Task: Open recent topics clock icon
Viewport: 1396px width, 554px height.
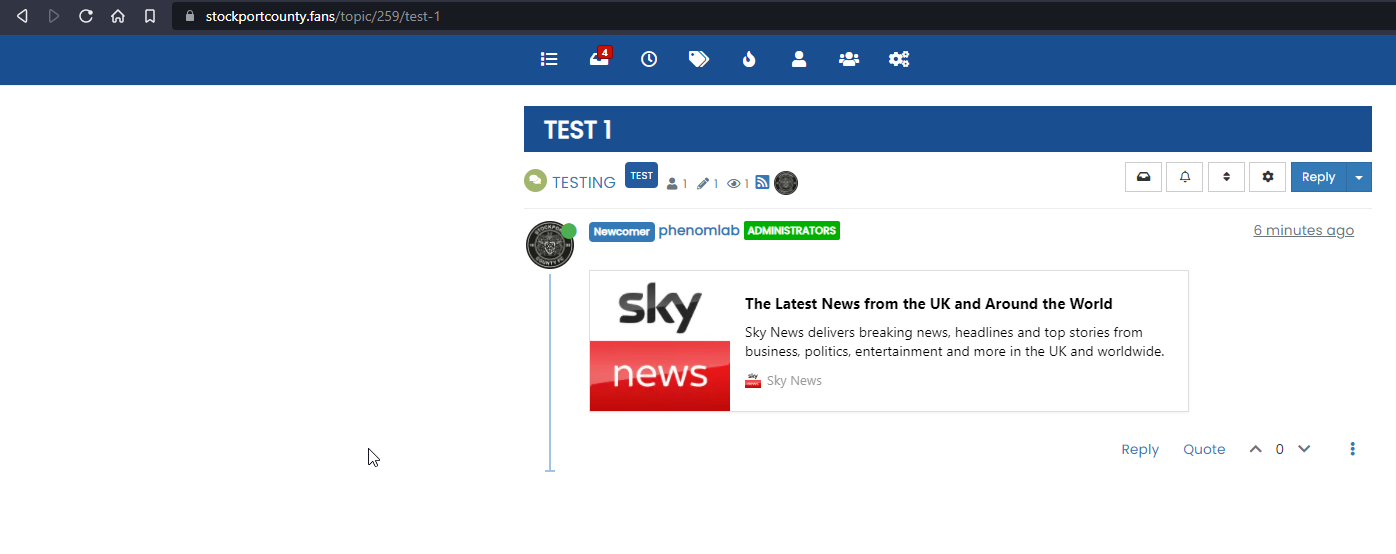Action: pyautogui.click(x=649, y=59)
